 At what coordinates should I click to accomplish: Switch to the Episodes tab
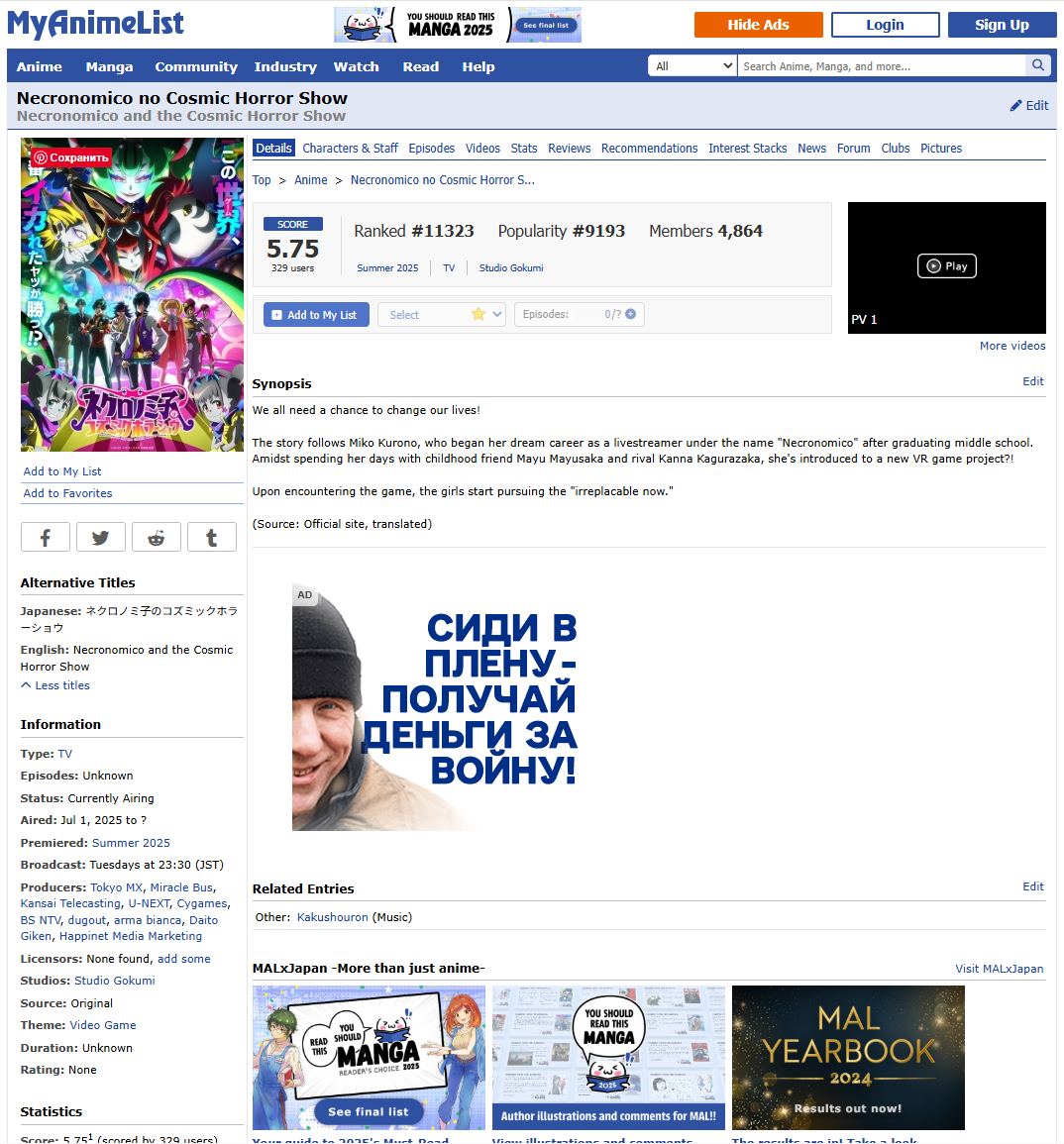click(x=431, y=149)
